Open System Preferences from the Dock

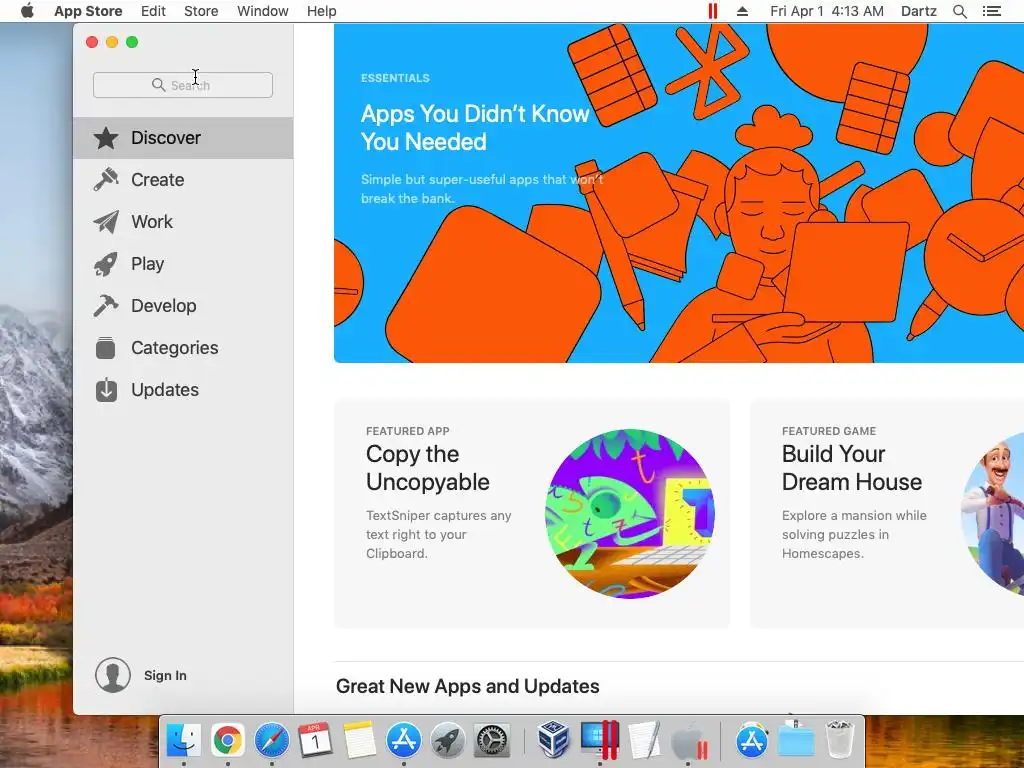click(491, 740)
